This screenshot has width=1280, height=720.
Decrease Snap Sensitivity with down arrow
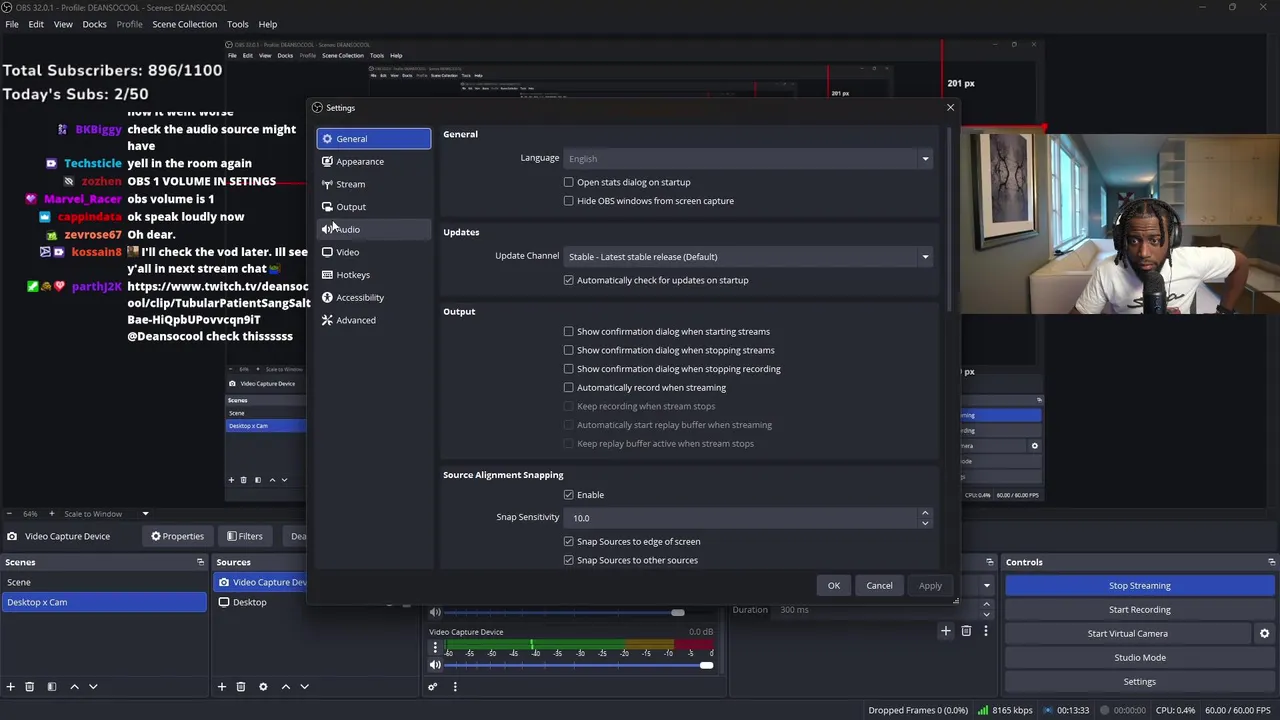tap(925, 522)
